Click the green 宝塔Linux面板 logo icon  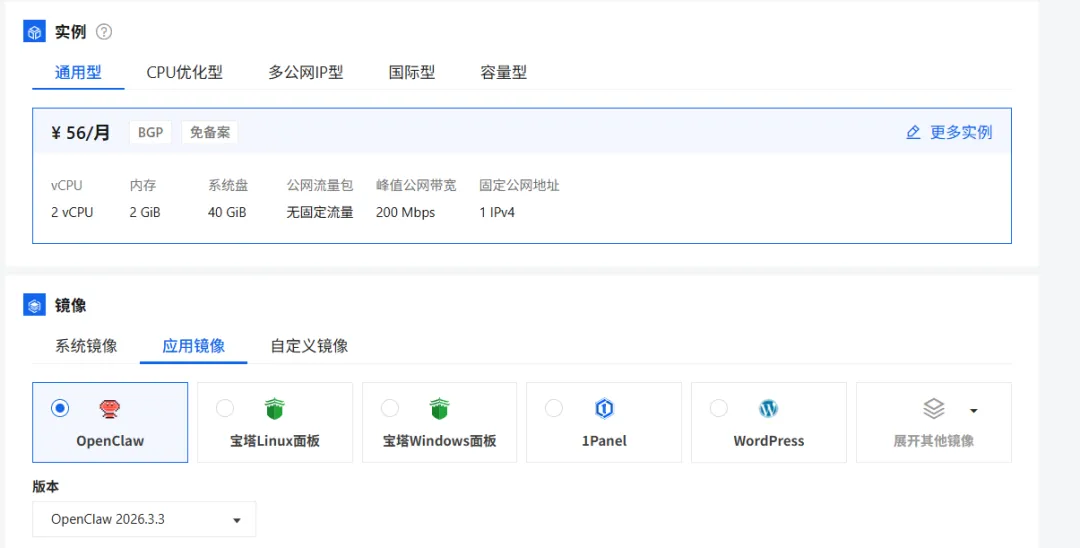(275, 409)
